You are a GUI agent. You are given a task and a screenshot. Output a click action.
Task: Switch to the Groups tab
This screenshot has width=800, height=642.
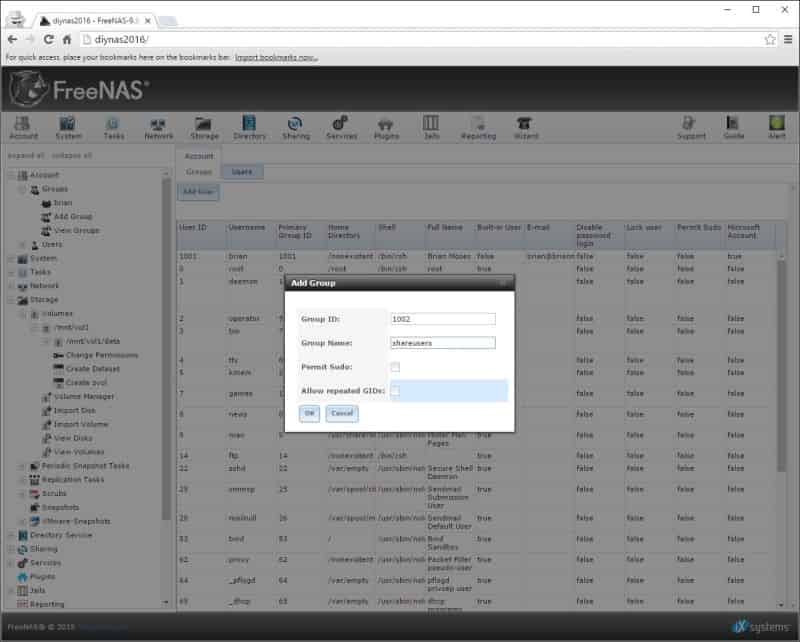[x=199, y=172]
